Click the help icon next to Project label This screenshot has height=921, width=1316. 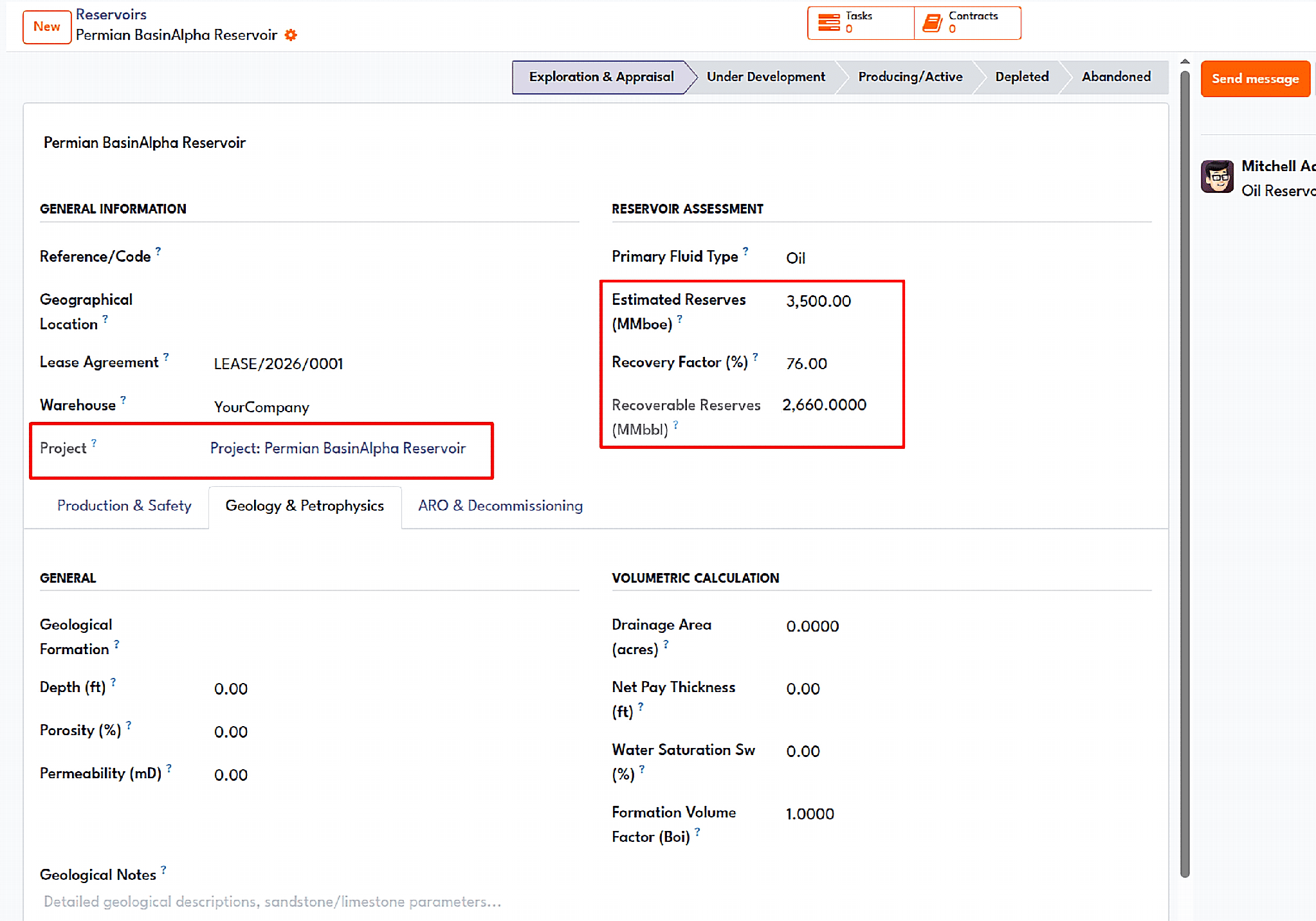(x=94, y=442)
